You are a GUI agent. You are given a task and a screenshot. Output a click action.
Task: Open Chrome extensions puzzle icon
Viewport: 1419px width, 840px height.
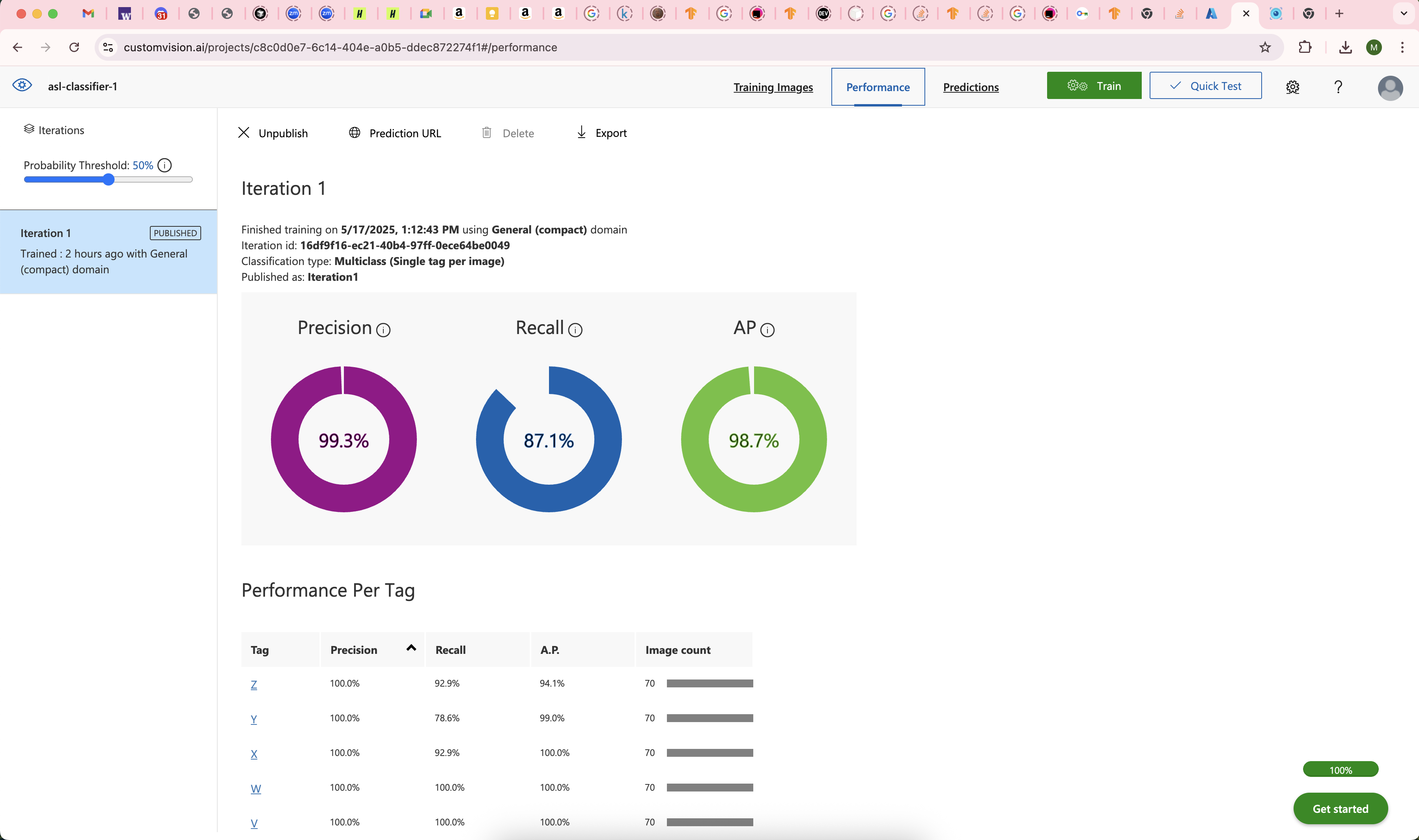click(1305, 48)
